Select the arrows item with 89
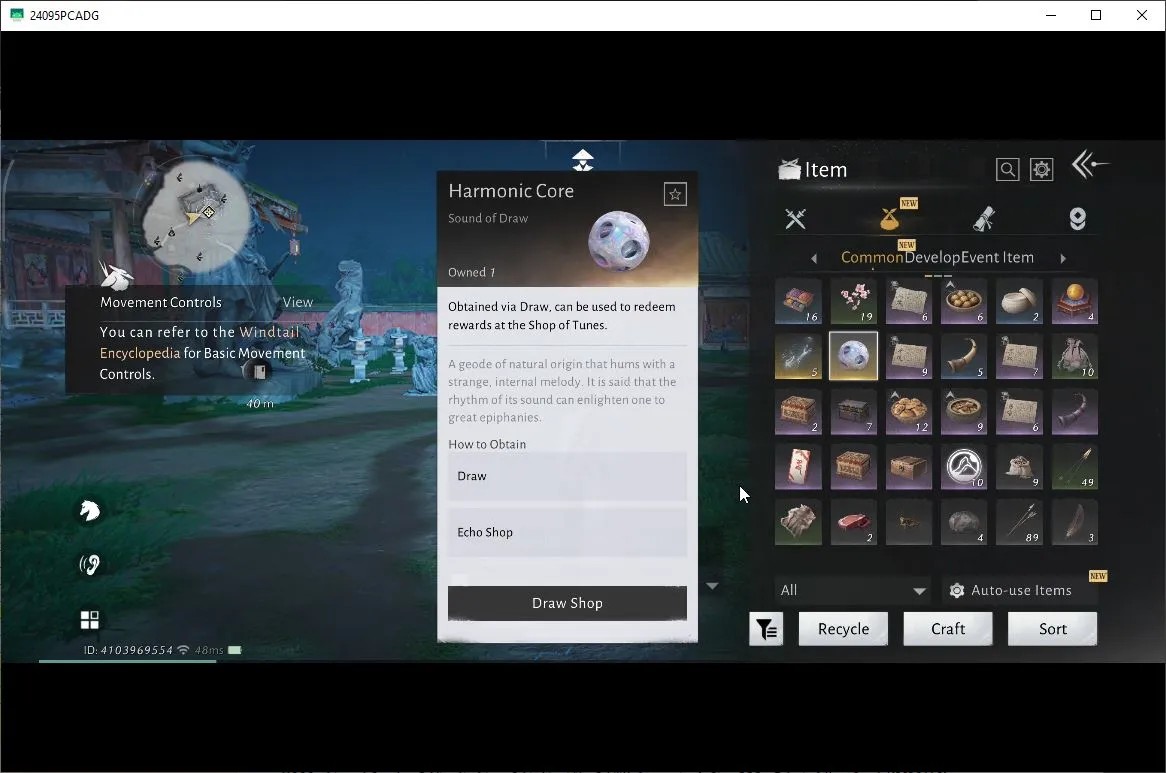Screen dimensions: 1166x773 click(1019, 522)
